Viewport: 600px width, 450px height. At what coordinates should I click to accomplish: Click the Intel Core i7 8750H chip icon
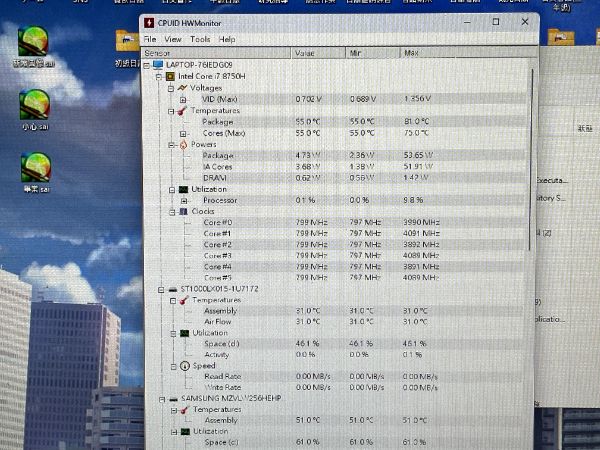pos(170,77)
